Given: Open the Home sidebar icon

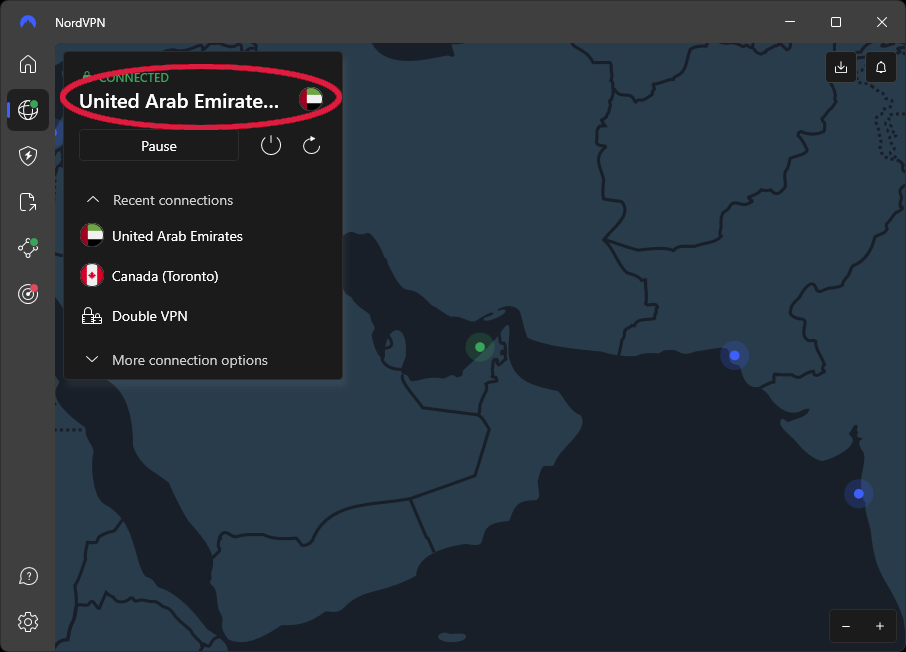Looking at the screenshot, I should coord(28,64).
